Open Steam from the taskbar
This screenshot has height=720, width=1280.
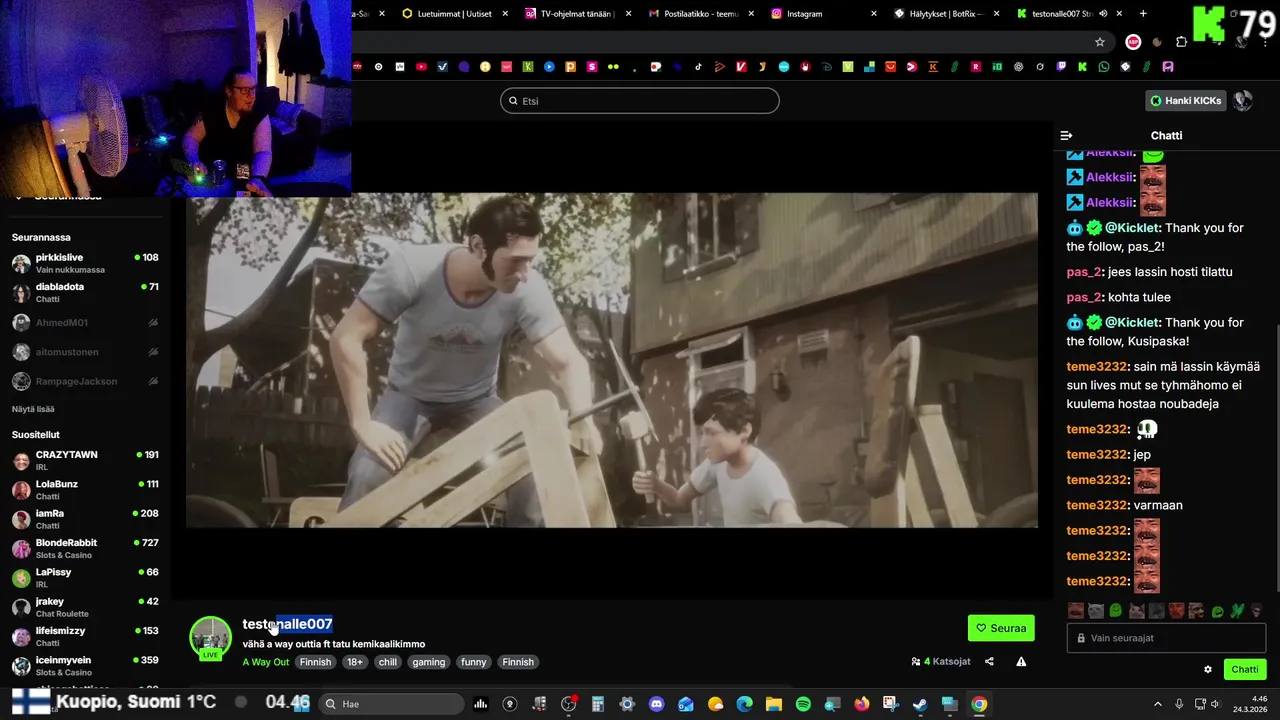(x=920, y=704)
